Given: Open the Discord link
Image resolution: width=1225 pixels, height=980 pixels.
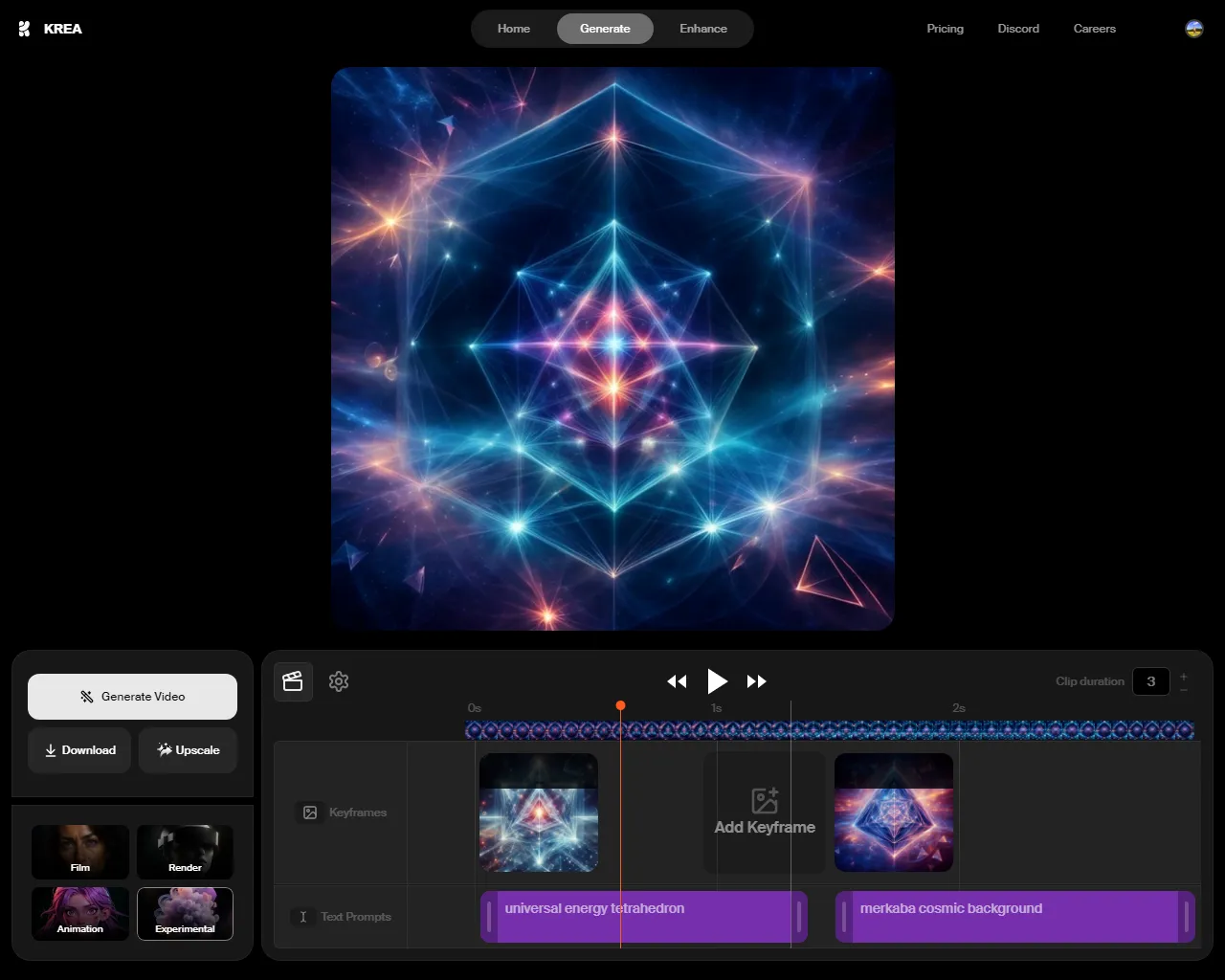Looking at the screenshot, I should point(1018,29).
